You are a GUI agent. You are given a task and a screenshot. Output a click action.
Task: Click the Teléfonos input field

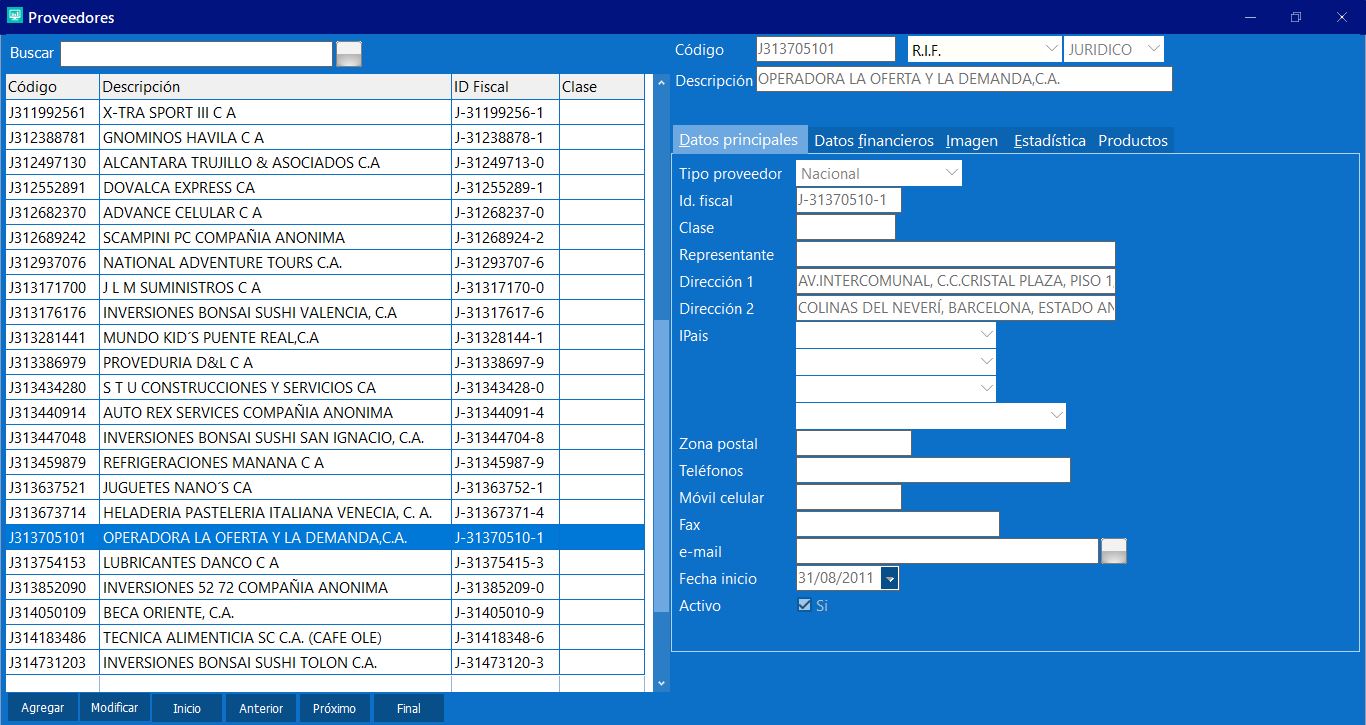[x=933, y=470]
